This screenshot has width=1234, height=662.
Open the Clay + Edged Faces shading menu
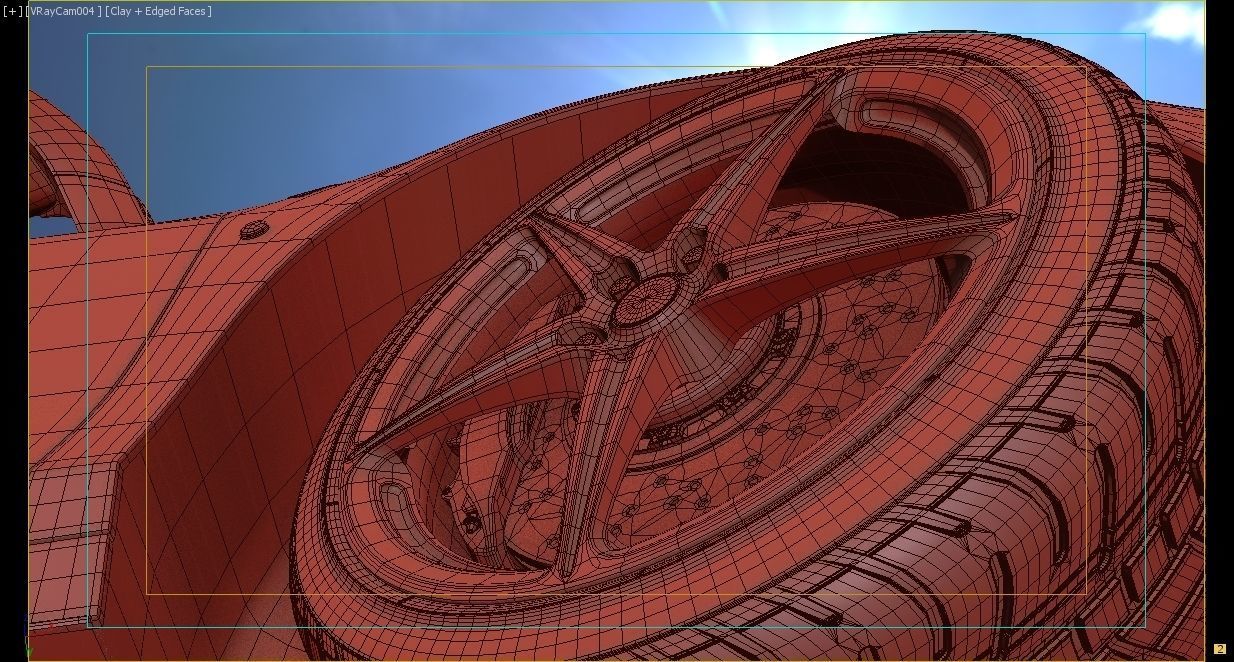158,12
